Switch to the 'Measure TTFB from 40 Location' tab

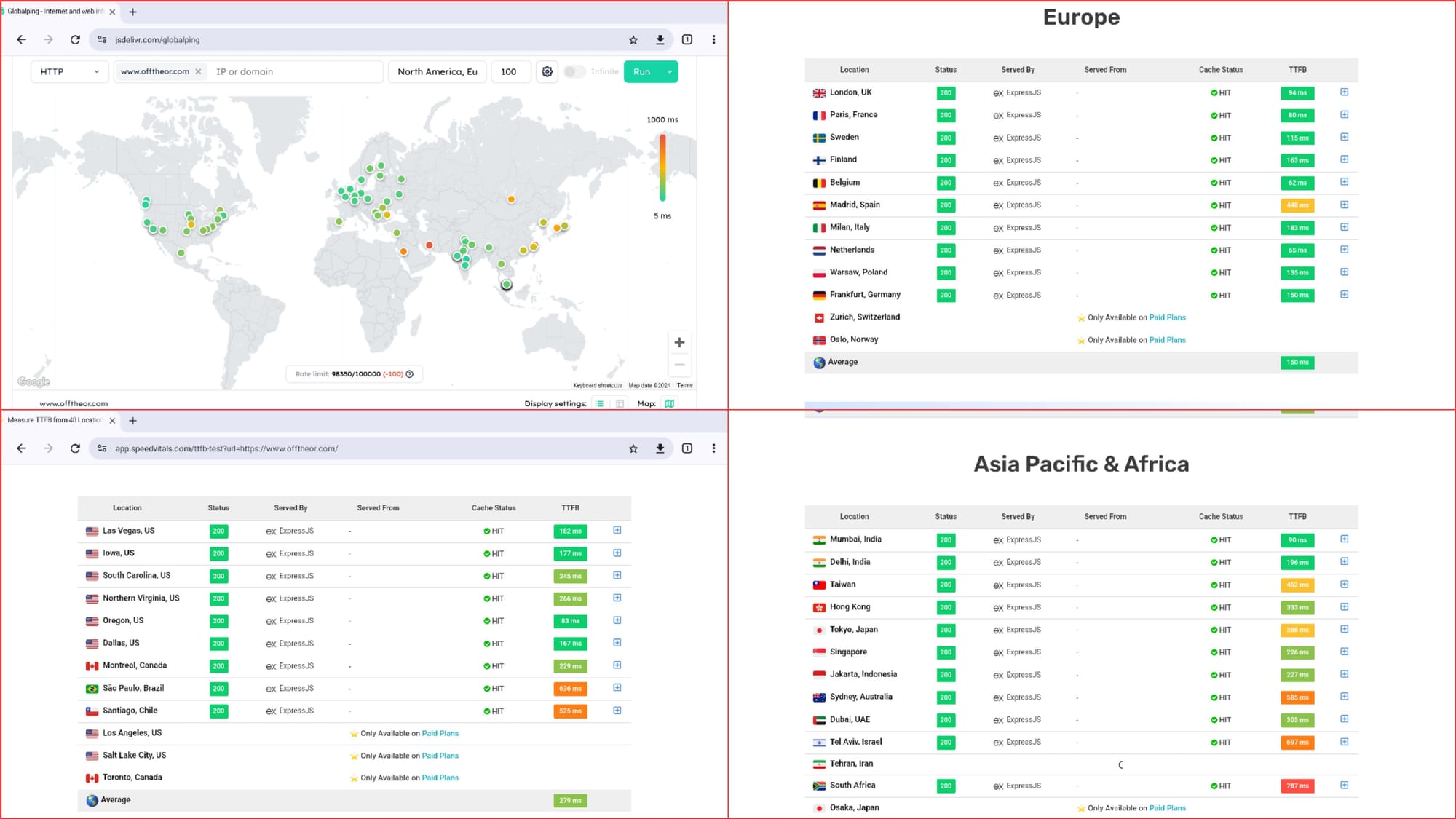(55, 420)
